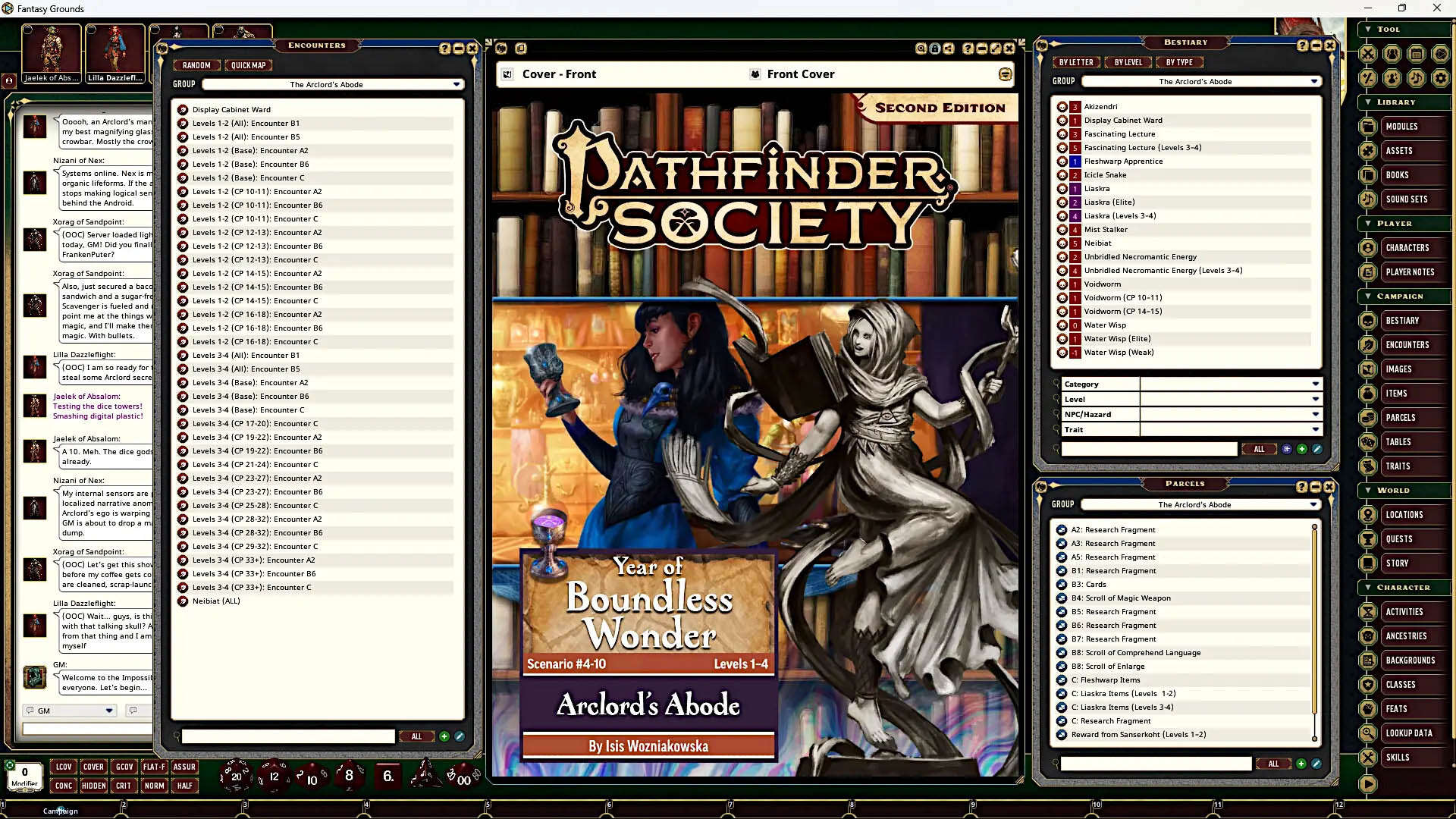Image resolution: width=1456 pixels, height=819 pixels.
Task: Open the Neibiat (ALL) encounter entry
Action: click(216, 601)
